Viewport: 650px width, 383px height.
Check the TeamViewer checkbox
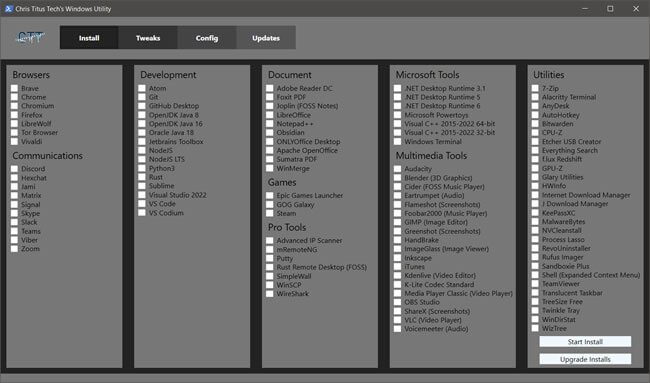pyautogui.click(x=535, y=284)
